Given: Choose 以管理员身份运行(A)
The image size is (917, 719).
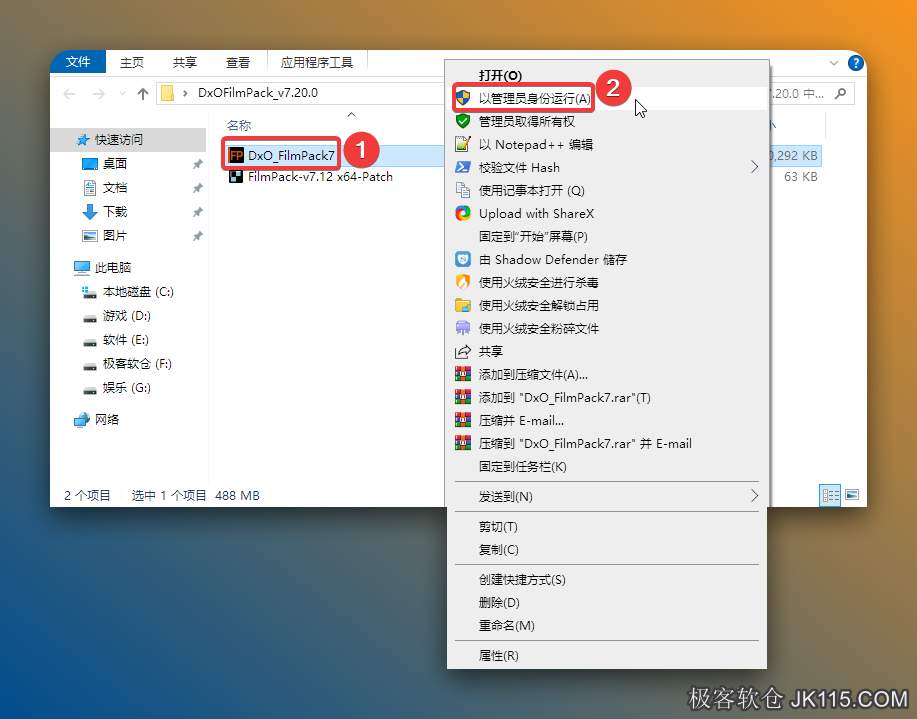Looking at the screenshot, I should (607, 98).
